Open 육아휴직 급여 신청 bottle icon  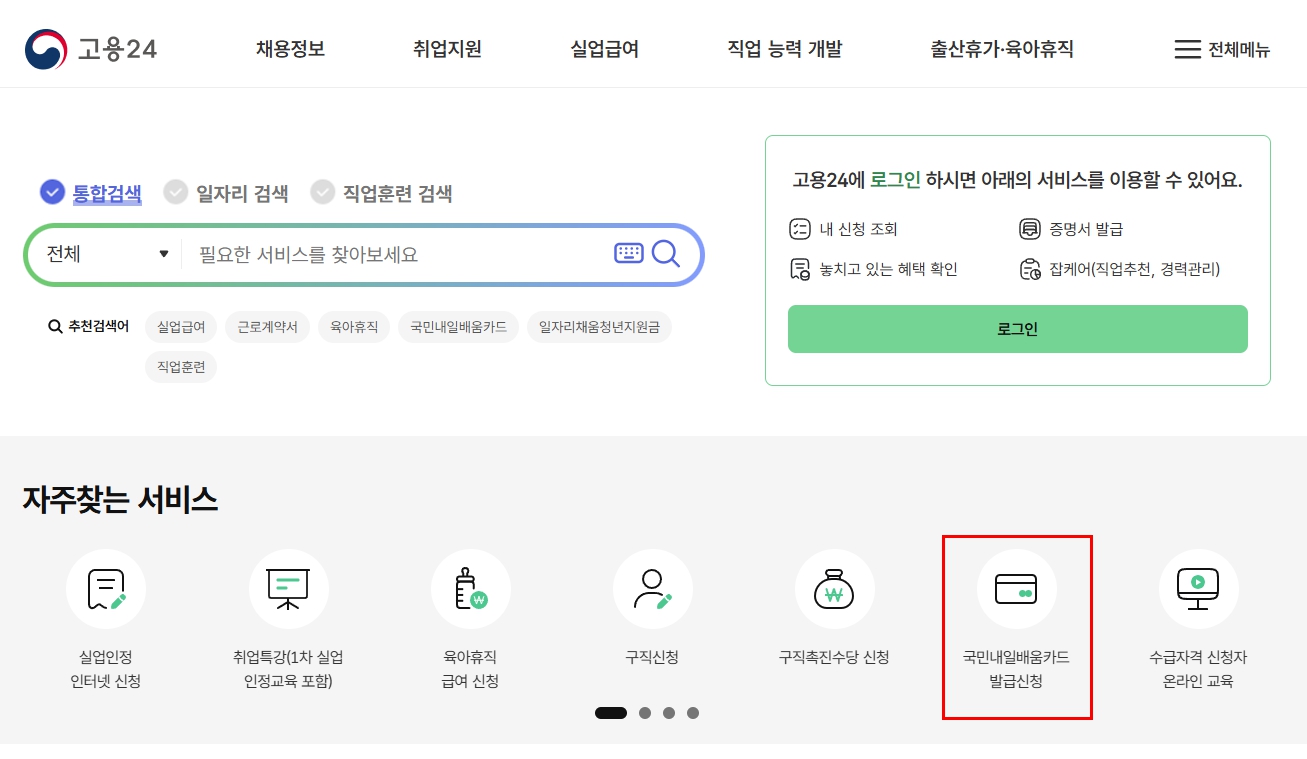coord(470,589)
